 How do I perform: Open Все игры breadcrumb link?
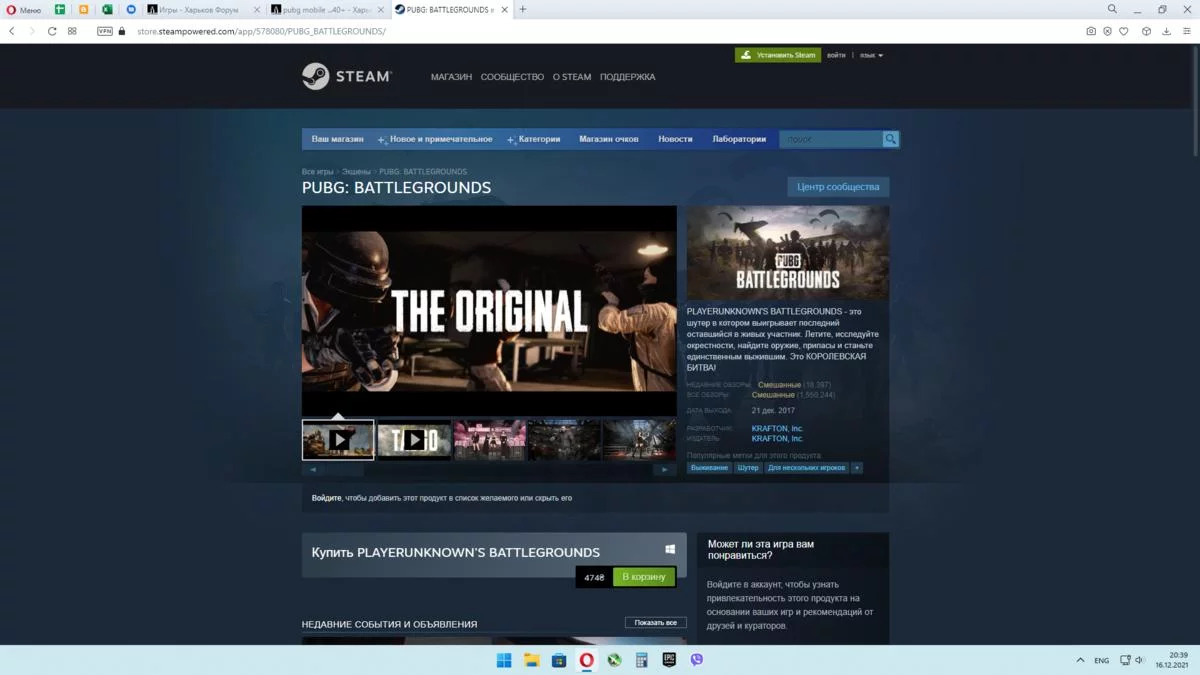[x=318, y=172]
